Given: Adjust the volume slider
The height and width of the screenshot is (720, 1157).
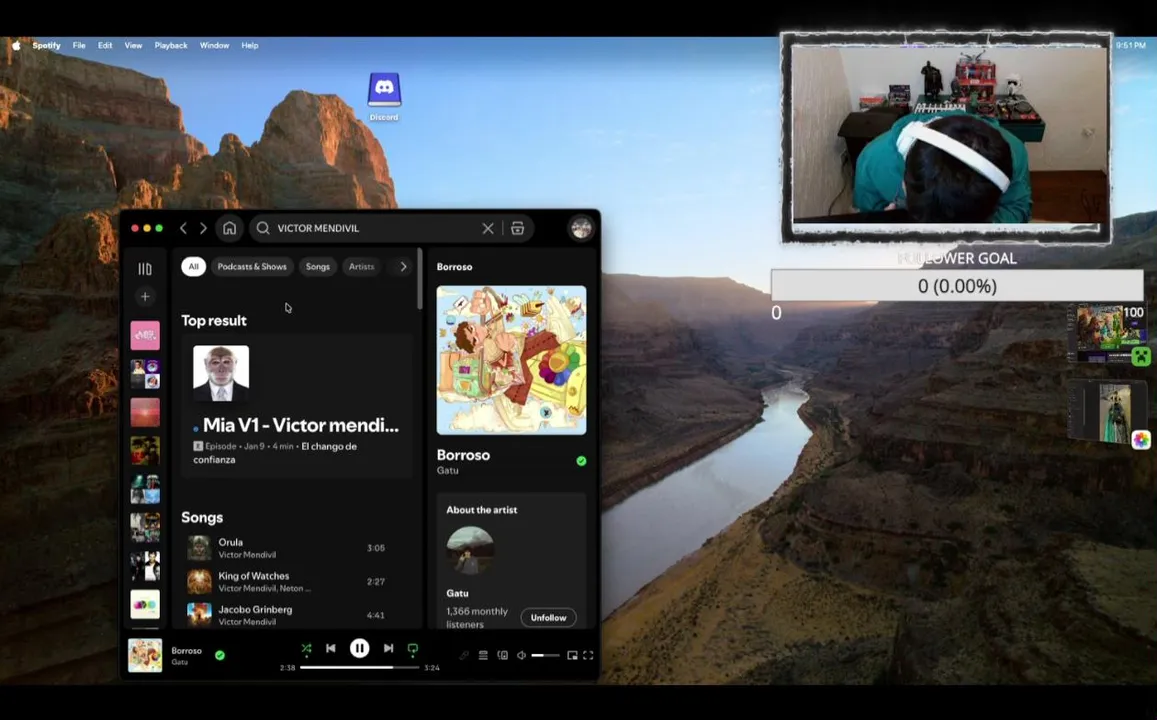Looking at the screenshot, I should [545, 655].
